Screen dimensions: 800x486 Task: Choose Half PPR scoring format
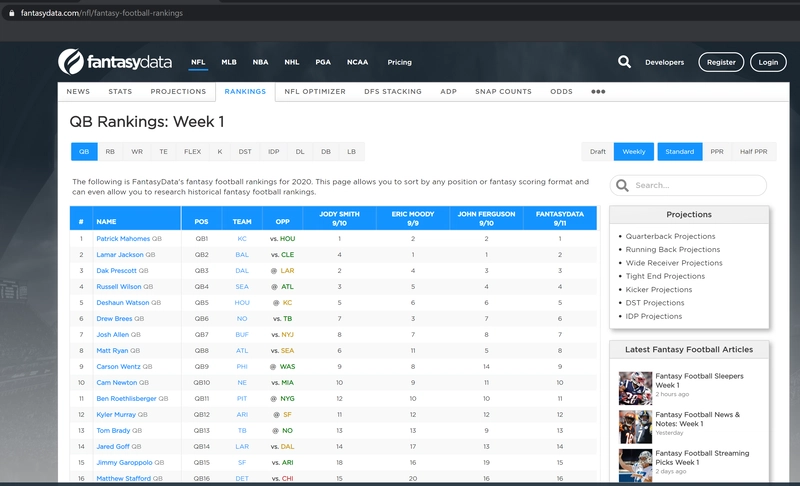tap(754, 151)
